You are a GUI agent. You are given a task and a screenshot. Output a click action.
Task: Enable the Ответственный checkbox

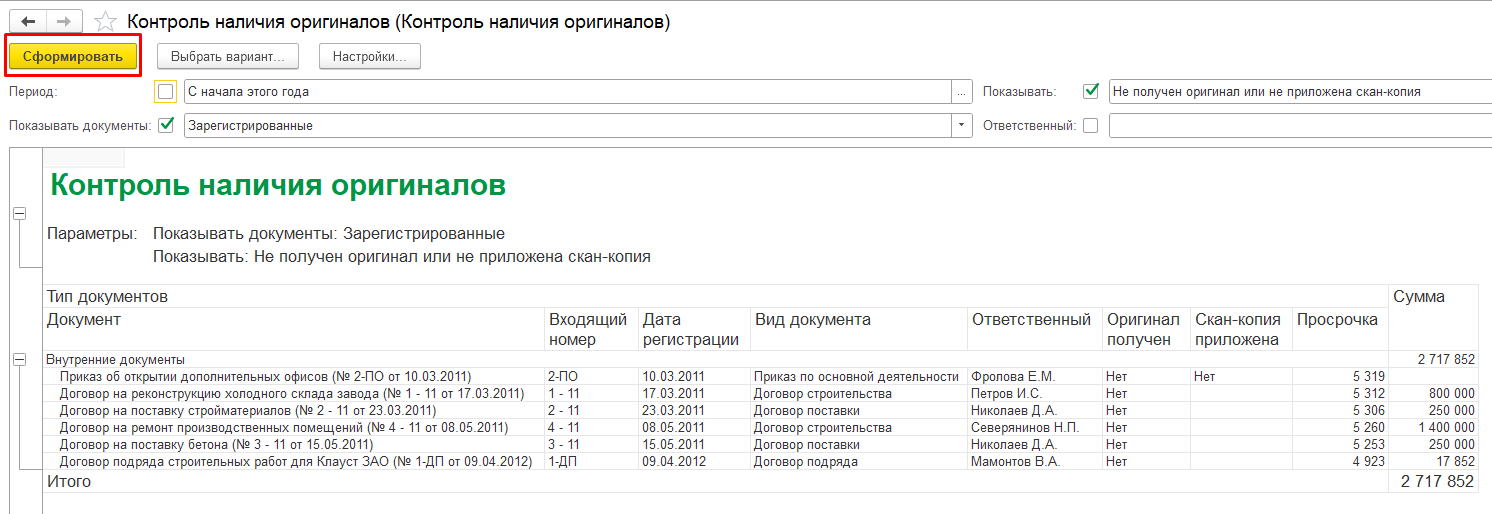(1091, 126)
